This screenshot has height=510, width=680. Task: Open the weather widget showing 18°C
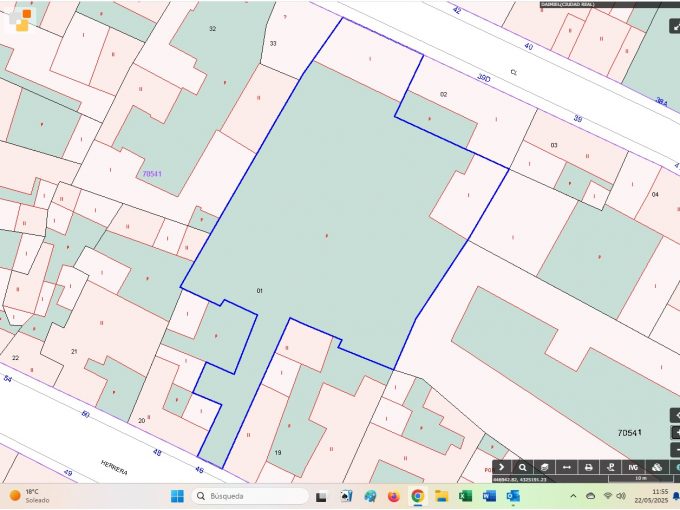[30, 496]
